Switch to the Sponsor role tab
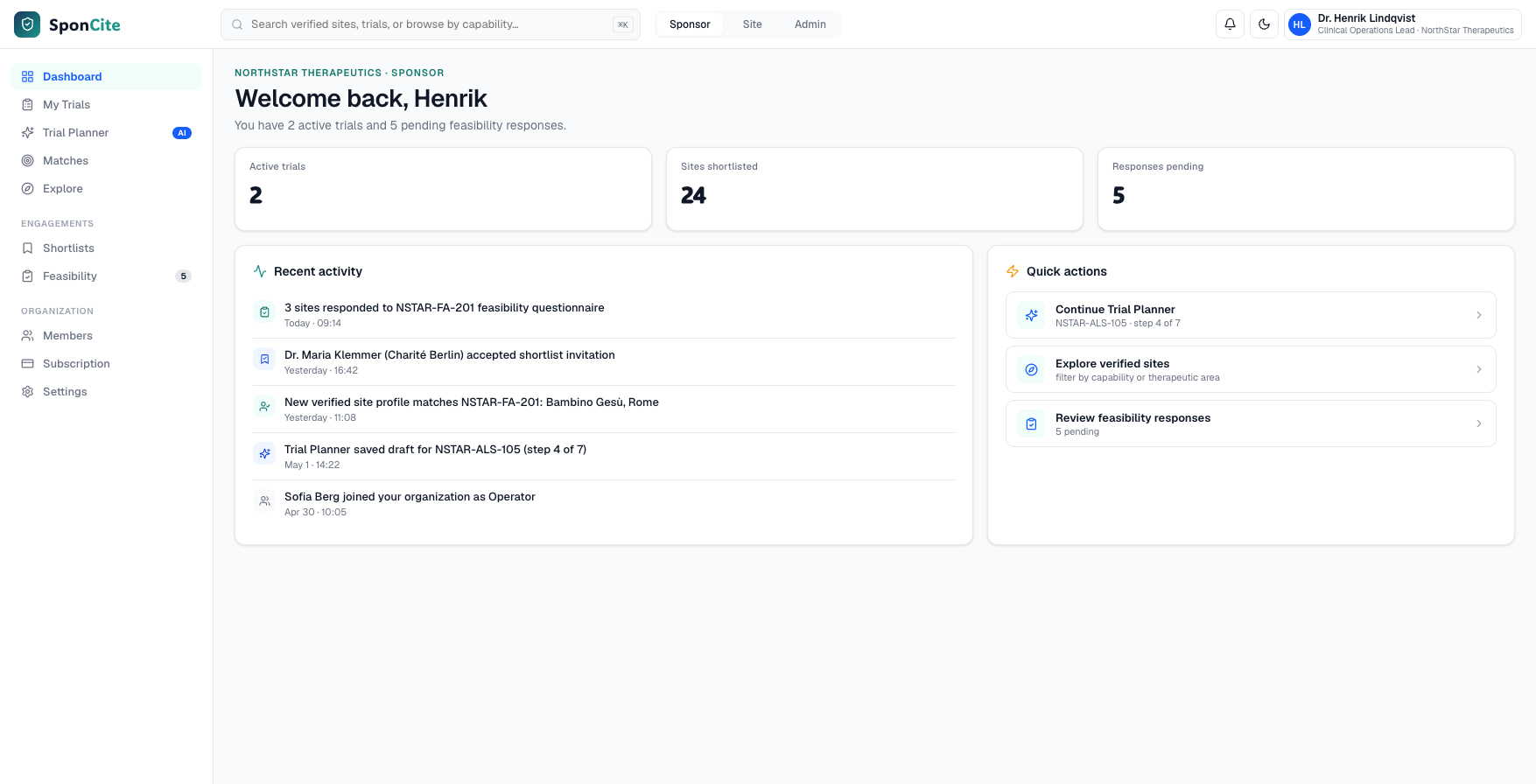The height and width of the screenshot is (784, 1536). coord(690,24)
